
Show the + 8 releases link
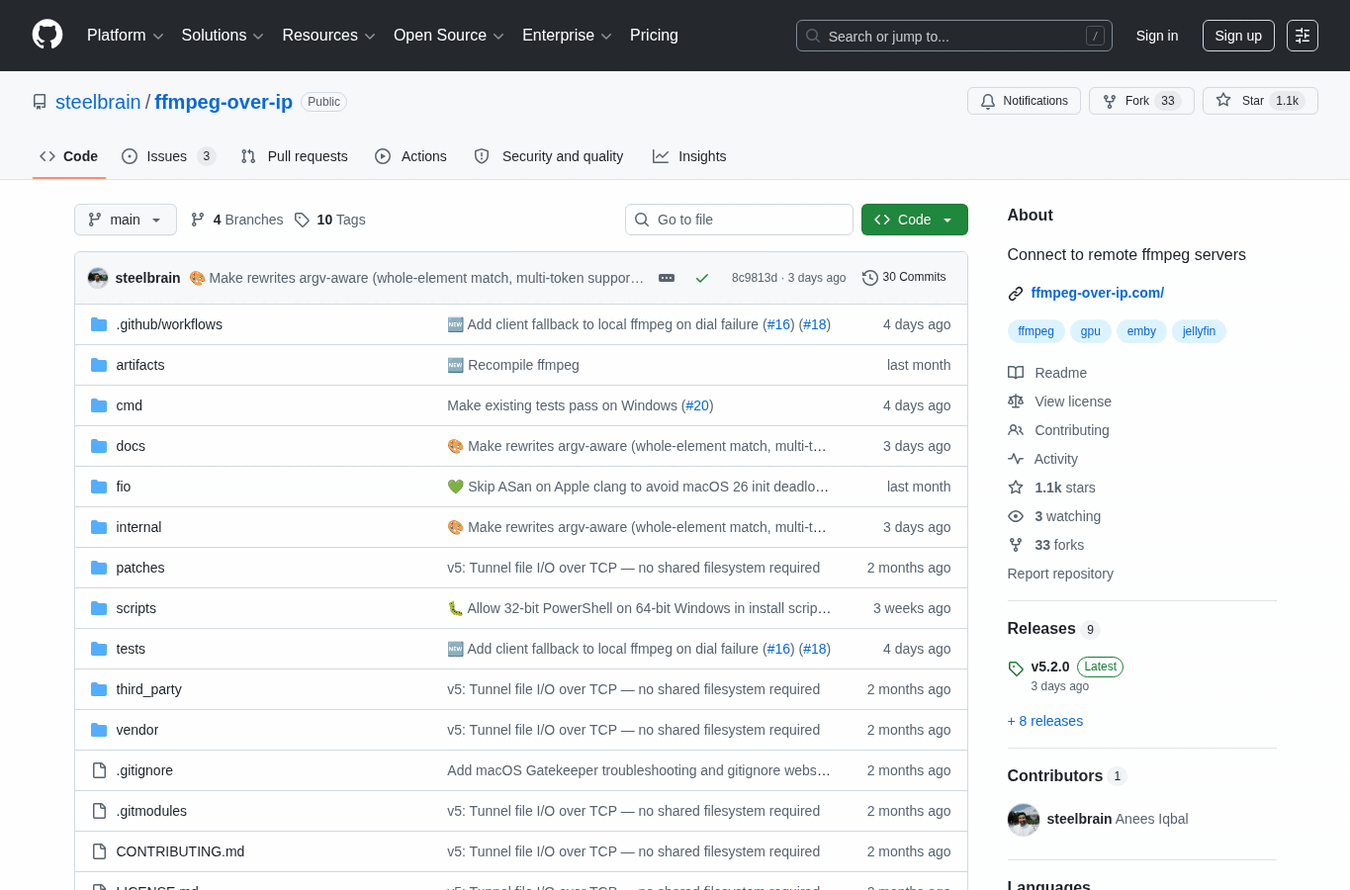point(1045,721)
